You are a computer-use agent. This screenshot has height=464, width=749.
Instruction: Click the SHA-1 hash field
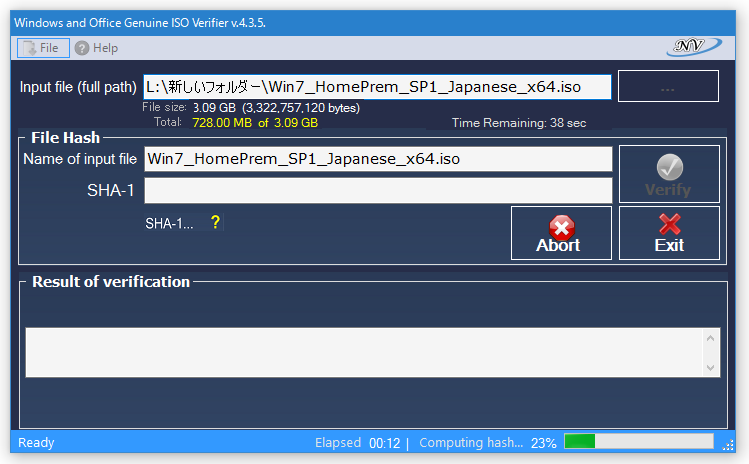[378, 191]
